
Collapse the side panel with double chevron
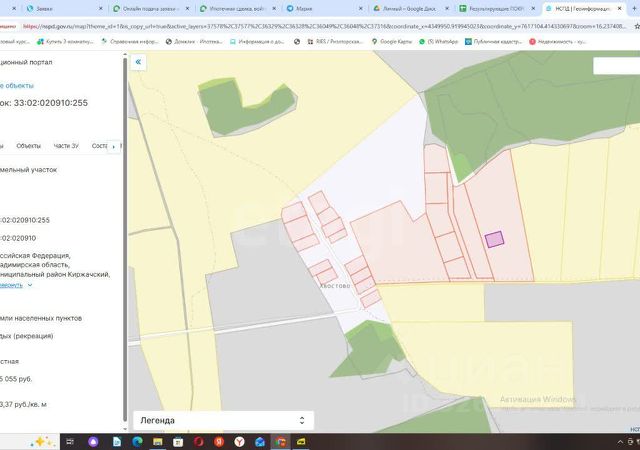coord(138,62)
